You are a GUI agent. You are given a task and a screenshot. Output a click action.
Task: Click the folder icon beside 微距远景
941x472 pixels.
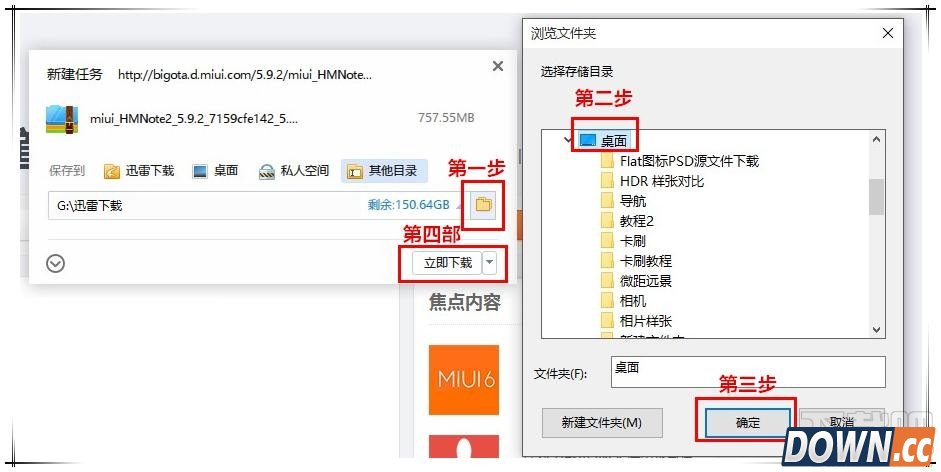607,281
